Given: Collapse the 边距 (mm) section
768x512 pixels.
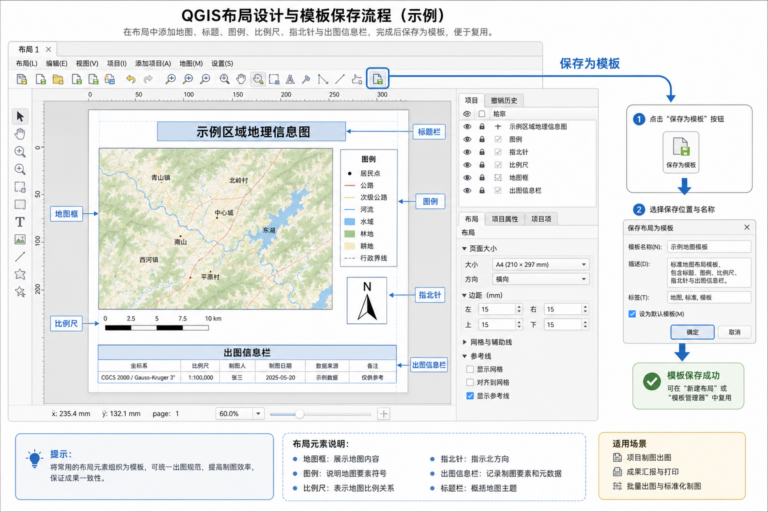Looking at the screenshot, I should point(464,295).
